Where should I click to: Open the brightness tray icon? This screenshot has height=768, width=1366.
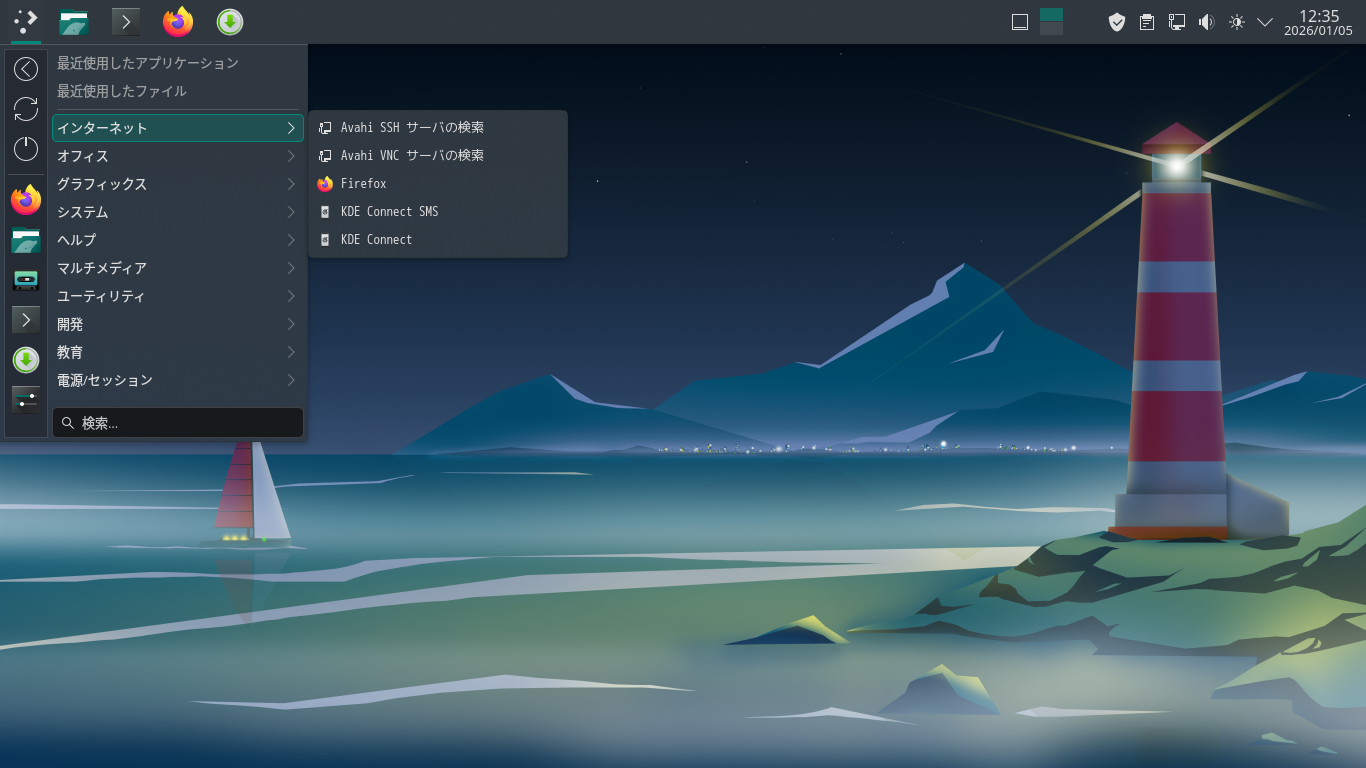1237,22
